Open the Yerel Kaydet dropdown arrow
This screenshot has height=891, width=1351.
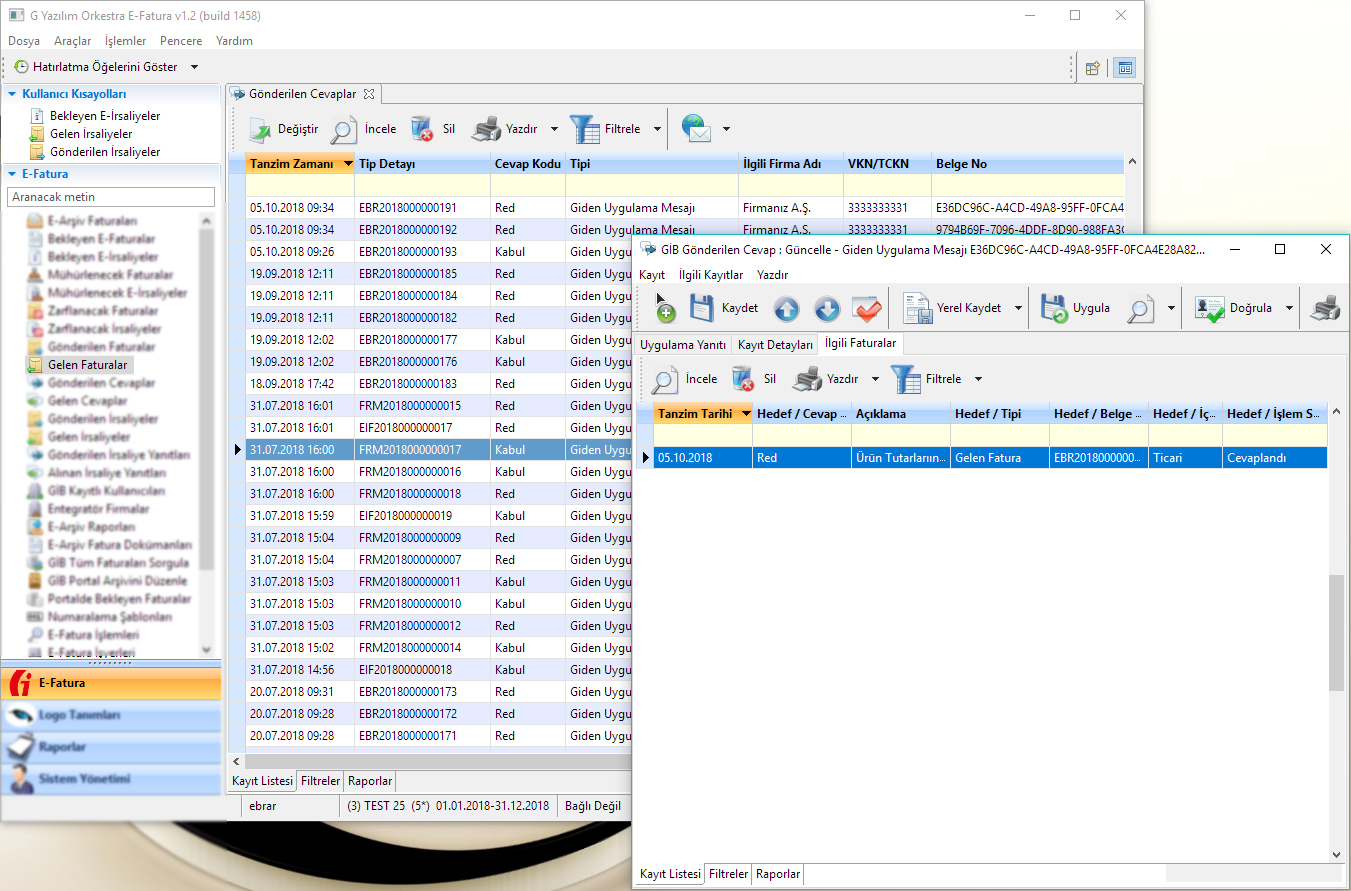pos(1019,309)
